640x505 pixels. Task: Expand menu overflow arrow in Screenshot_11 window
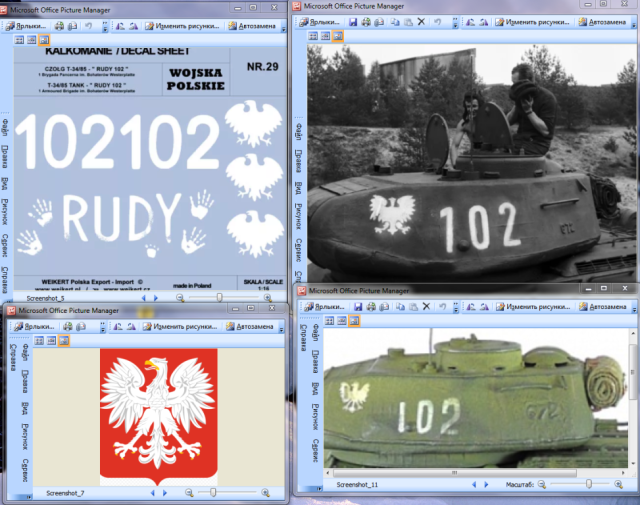[x=319, y=488]
